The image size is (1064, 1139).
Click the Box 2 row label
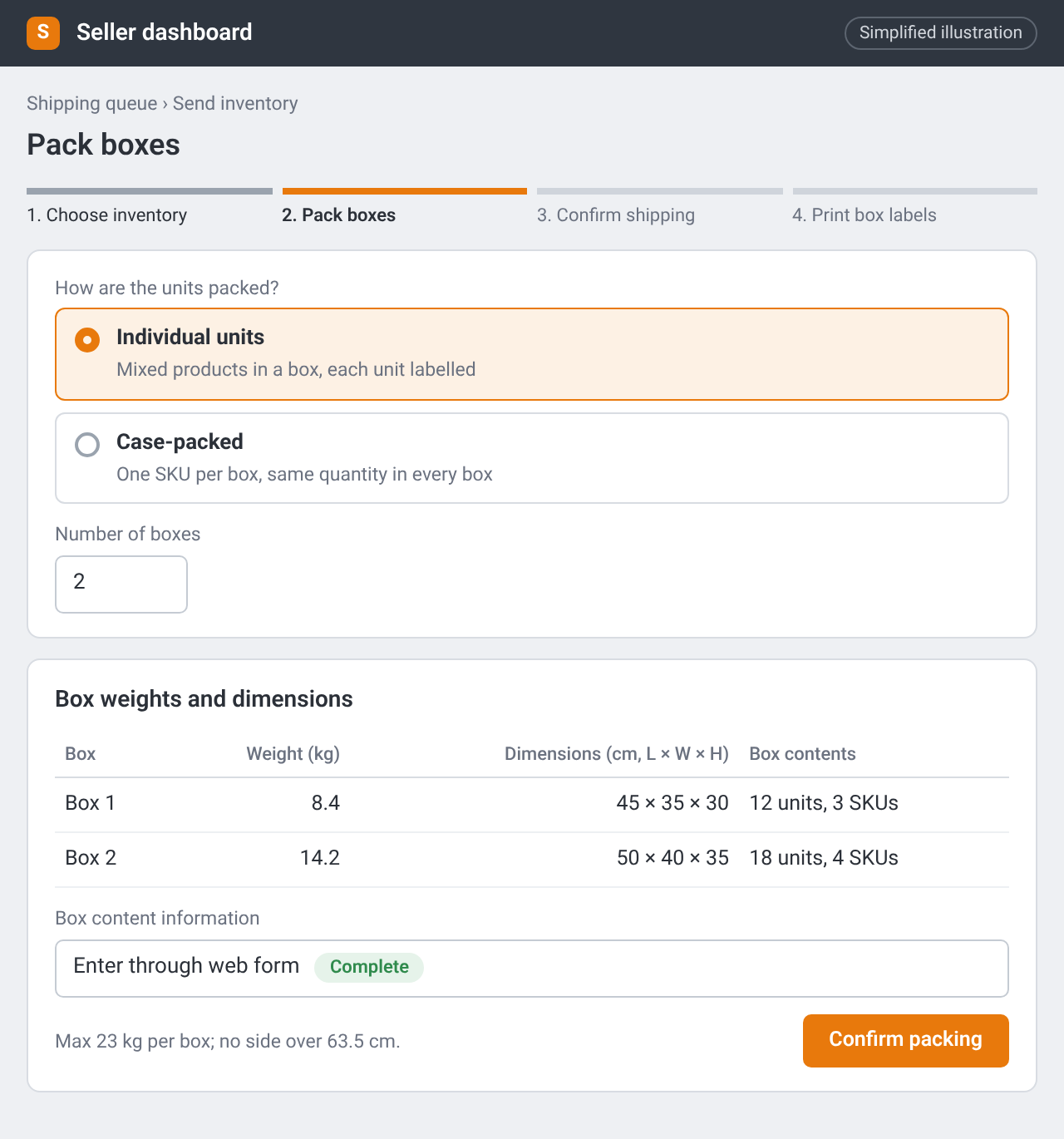(x=91, y=858)
